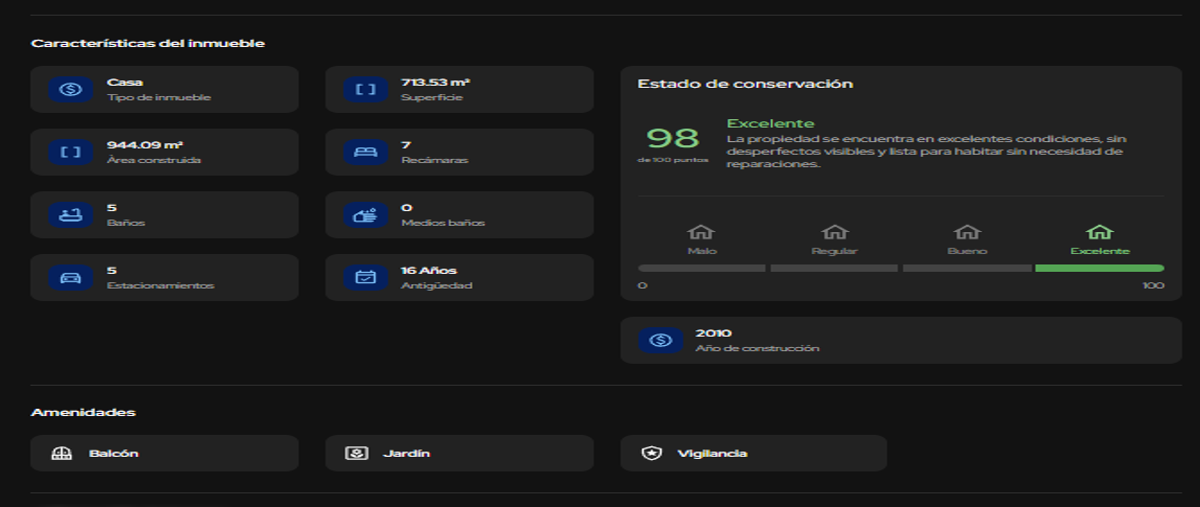Click the 'de 100 puntos' caption
This screenshot has width=1200, height=507.
pyautogui.click(x=672, y=160)
